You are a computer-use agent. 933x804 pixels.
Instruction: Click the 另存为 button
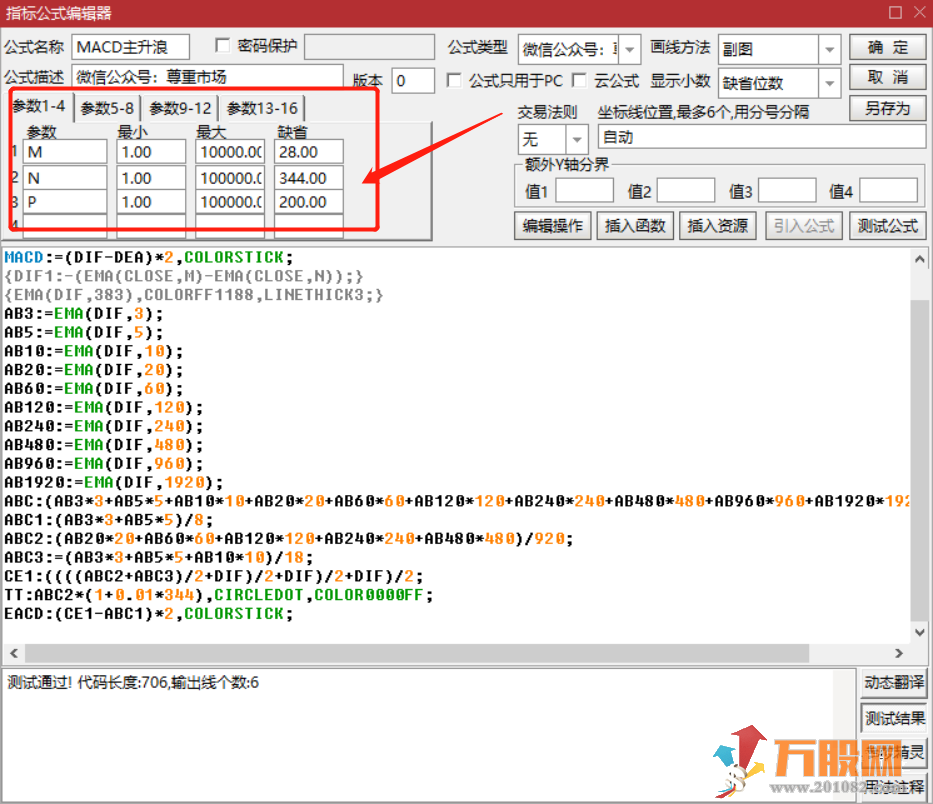887,108
